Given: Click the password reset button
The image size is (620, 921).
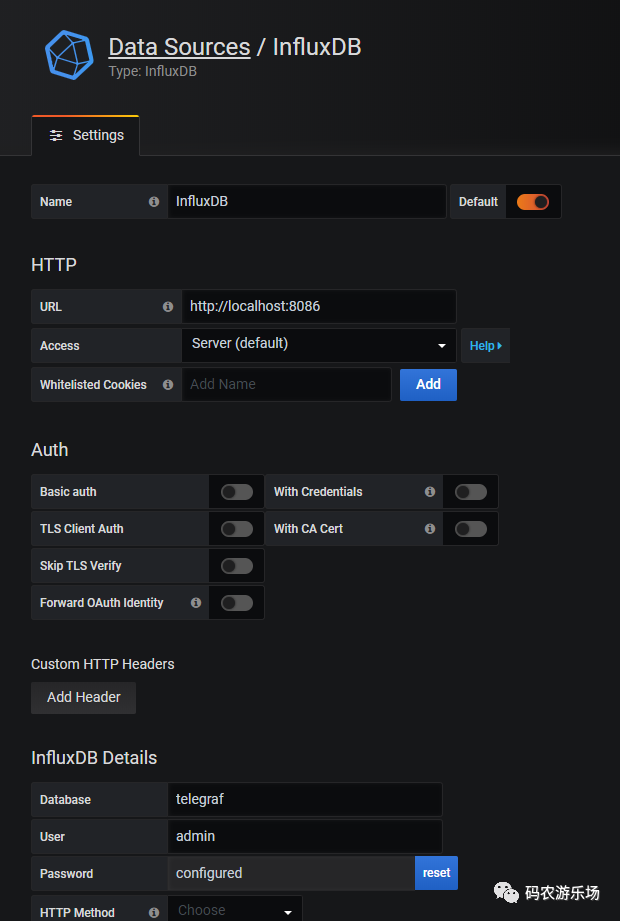Looking at the screenshot, I should coord(436,873).
